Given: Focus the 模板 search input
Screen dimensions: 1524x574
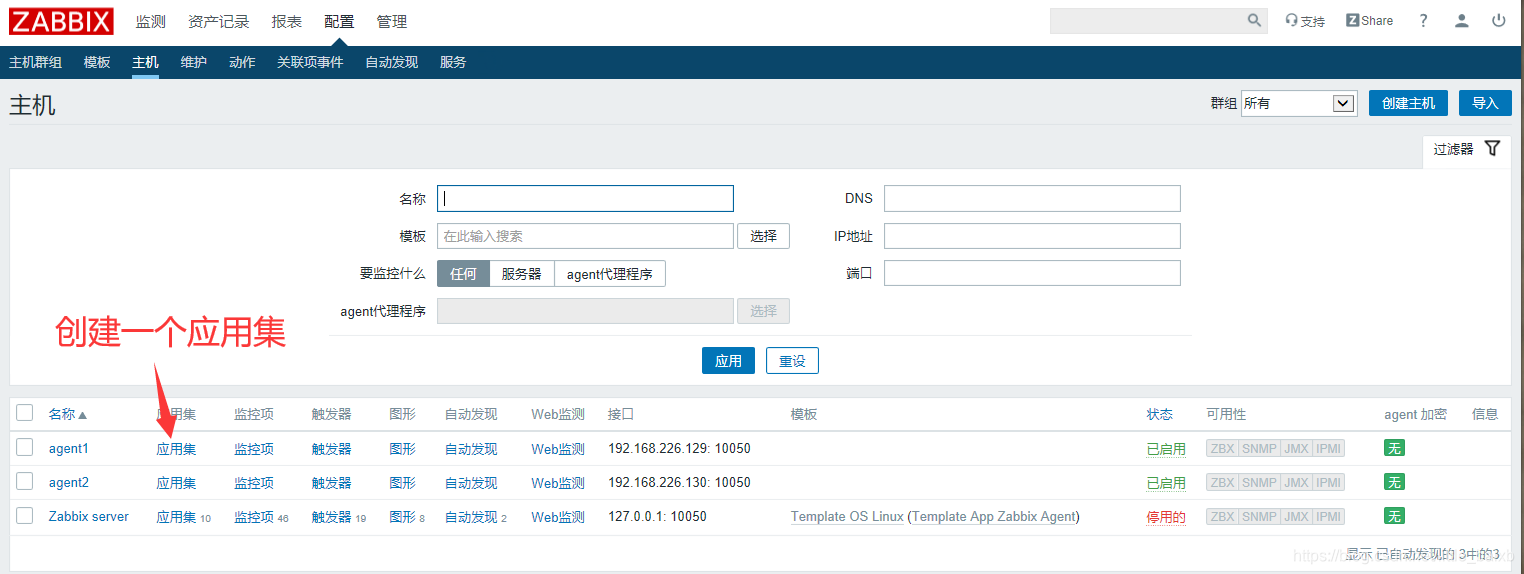Looking at the screenshot, I should pyautogui.click(x=585, y=236).
